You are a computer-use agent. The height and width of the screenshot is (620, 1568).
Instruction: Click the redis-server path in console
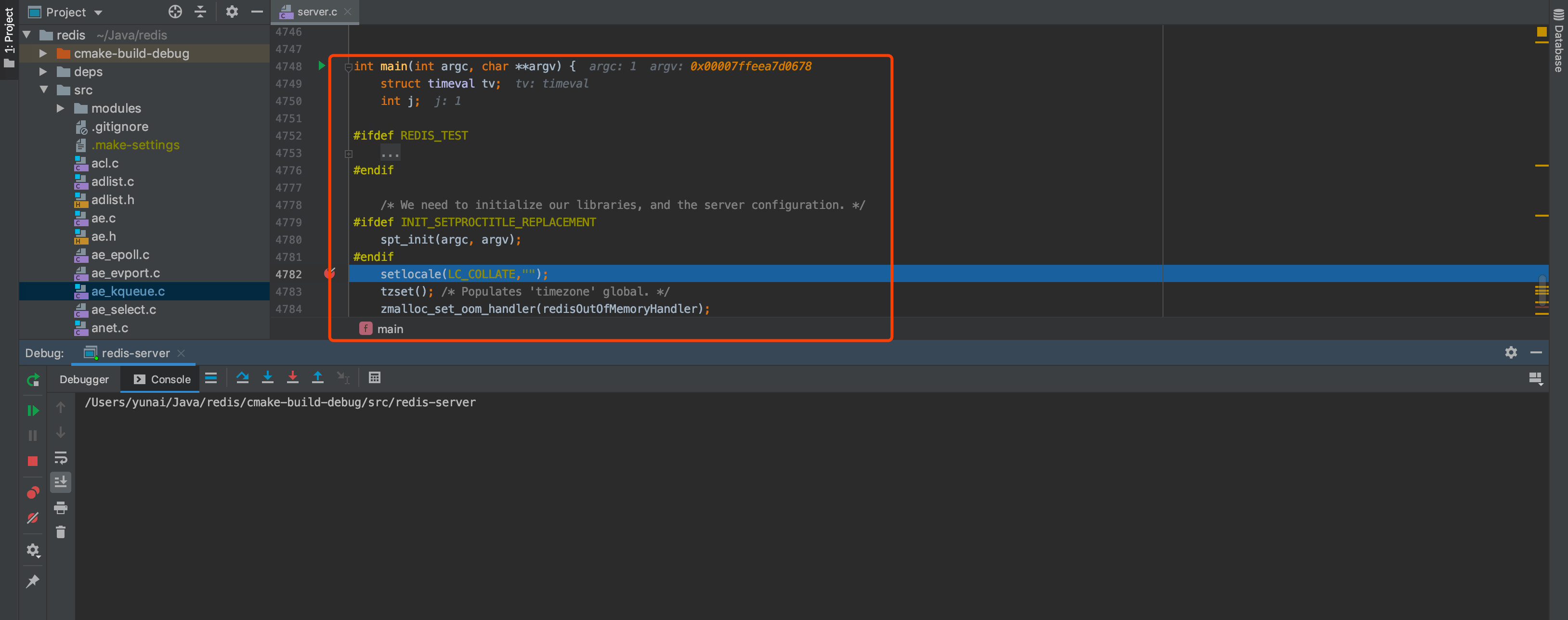coord(280,402)
